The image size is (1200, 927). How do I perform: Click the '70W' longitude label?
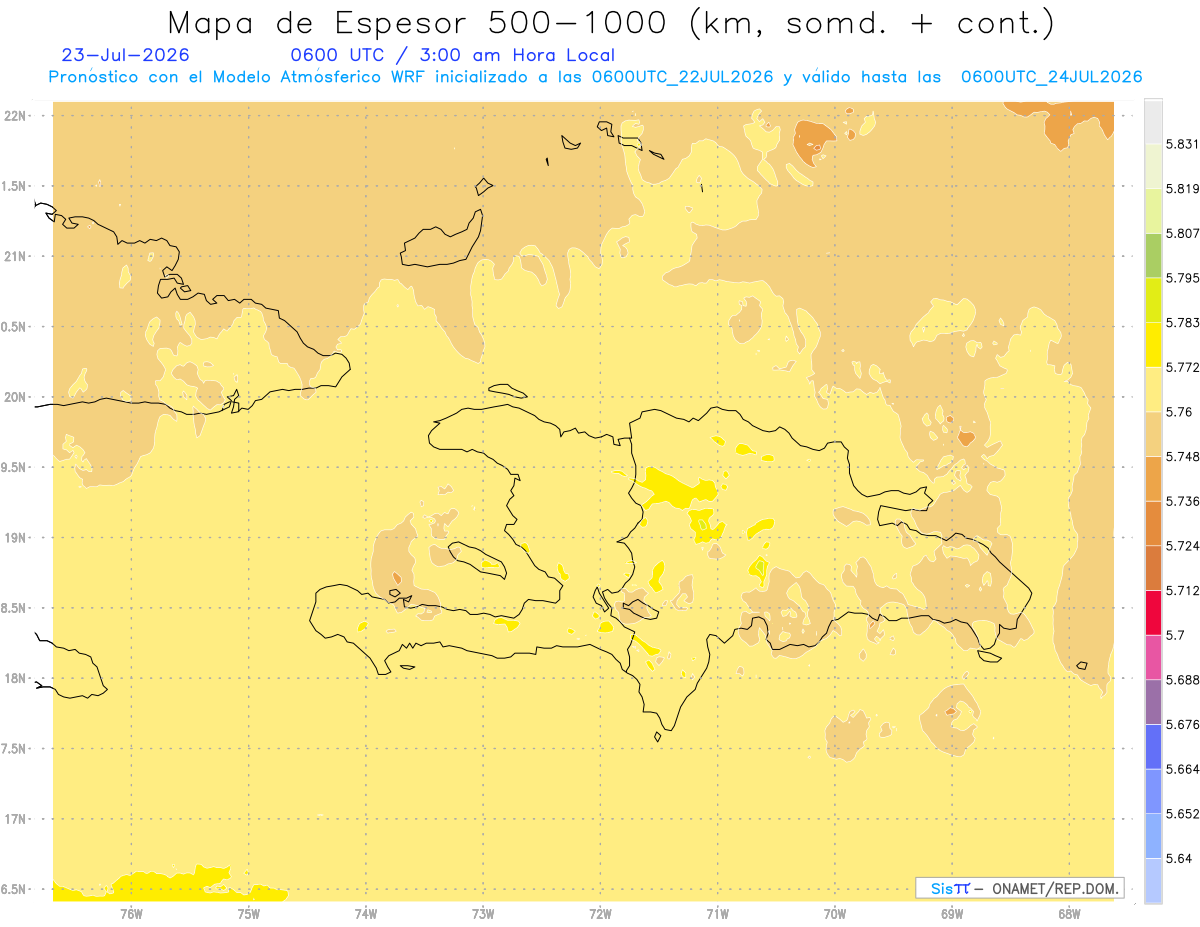click(x=835, y=914)
